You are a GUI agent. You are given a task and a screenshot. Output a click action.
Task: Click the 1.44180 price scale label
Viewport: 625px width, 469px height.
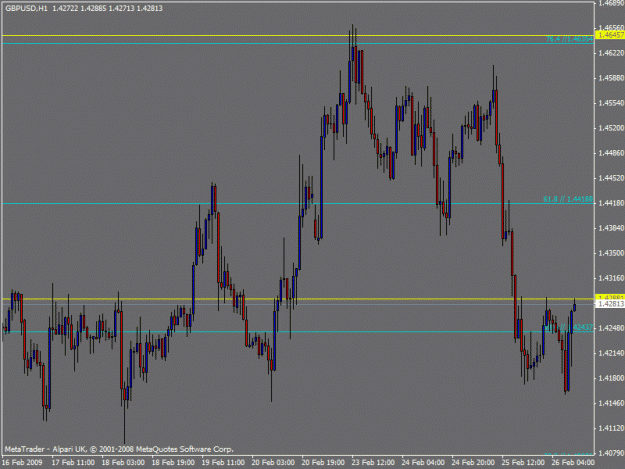click(x=611, y=203)
